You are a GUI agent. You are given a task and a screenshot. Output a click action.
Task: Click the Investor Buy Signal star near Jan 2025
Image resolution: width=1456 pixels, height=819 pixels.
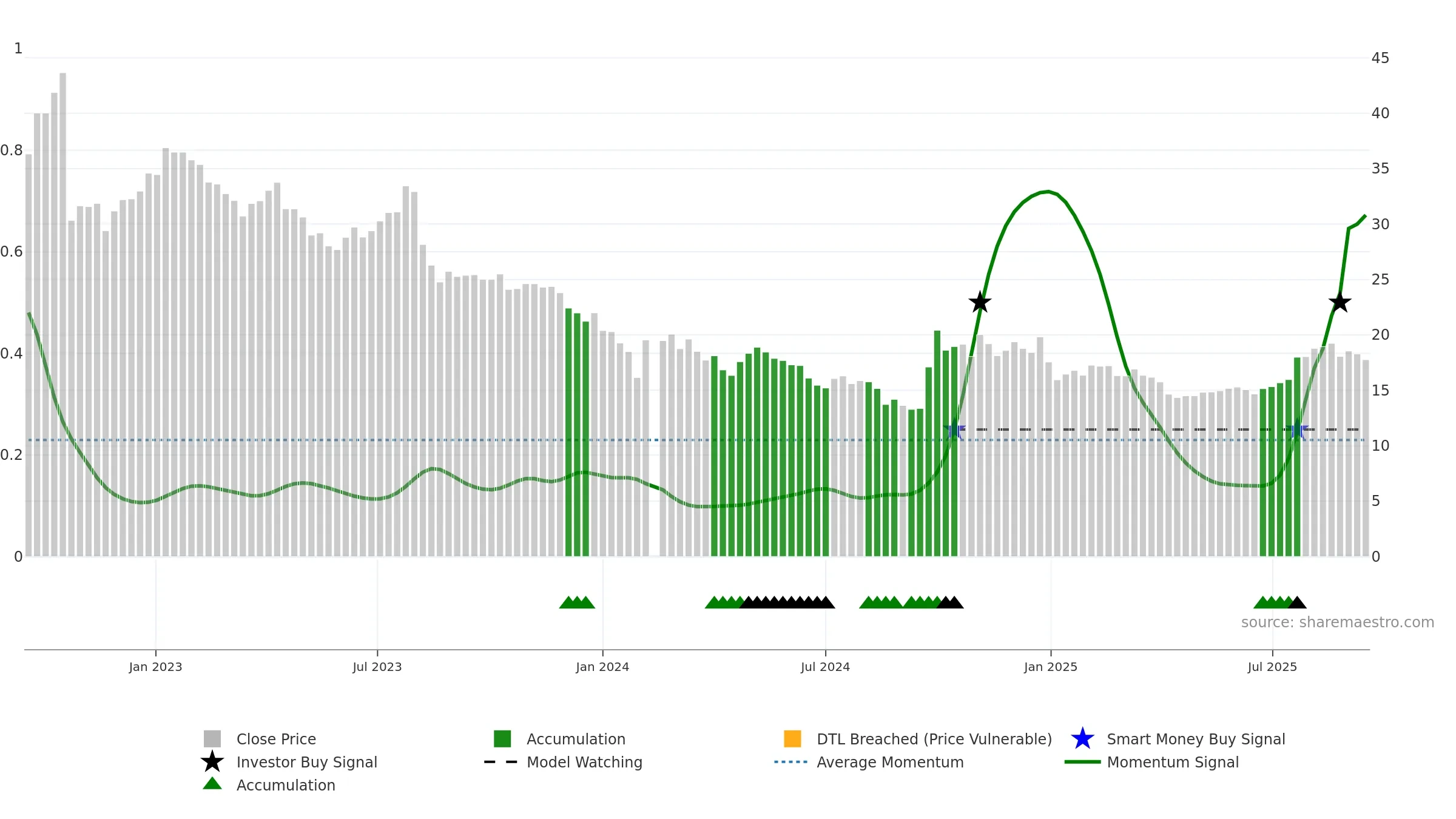tap(980, 302)
